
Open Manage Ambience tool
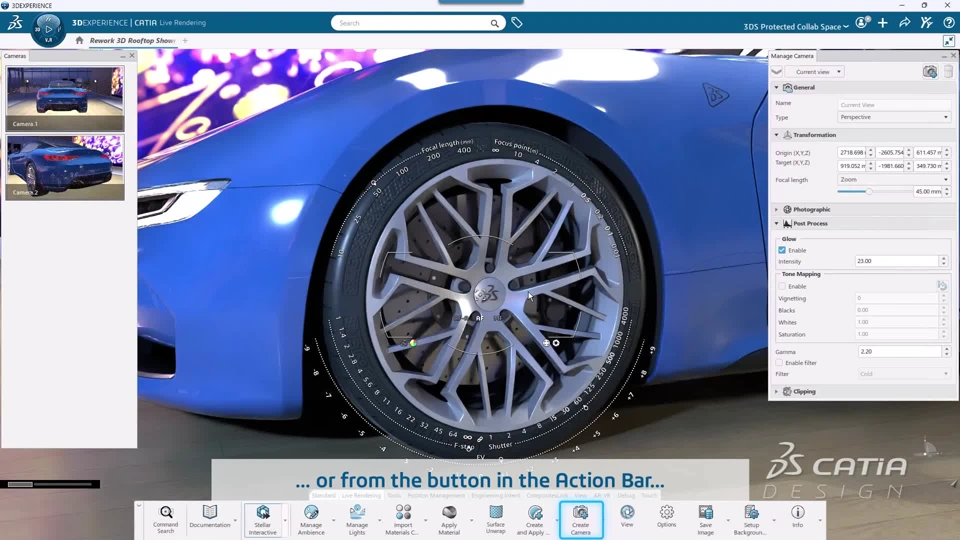pyautogui.click(x=311, y=520)
